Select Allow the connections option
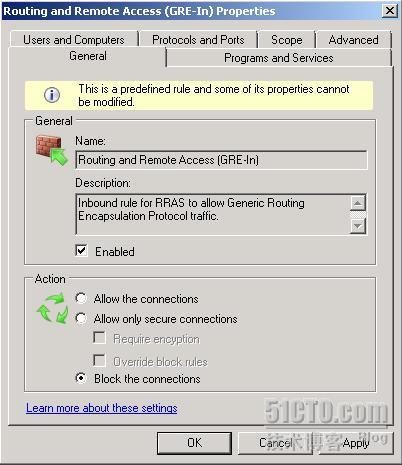Screen dimensions: 402x465 coord(81,298)
